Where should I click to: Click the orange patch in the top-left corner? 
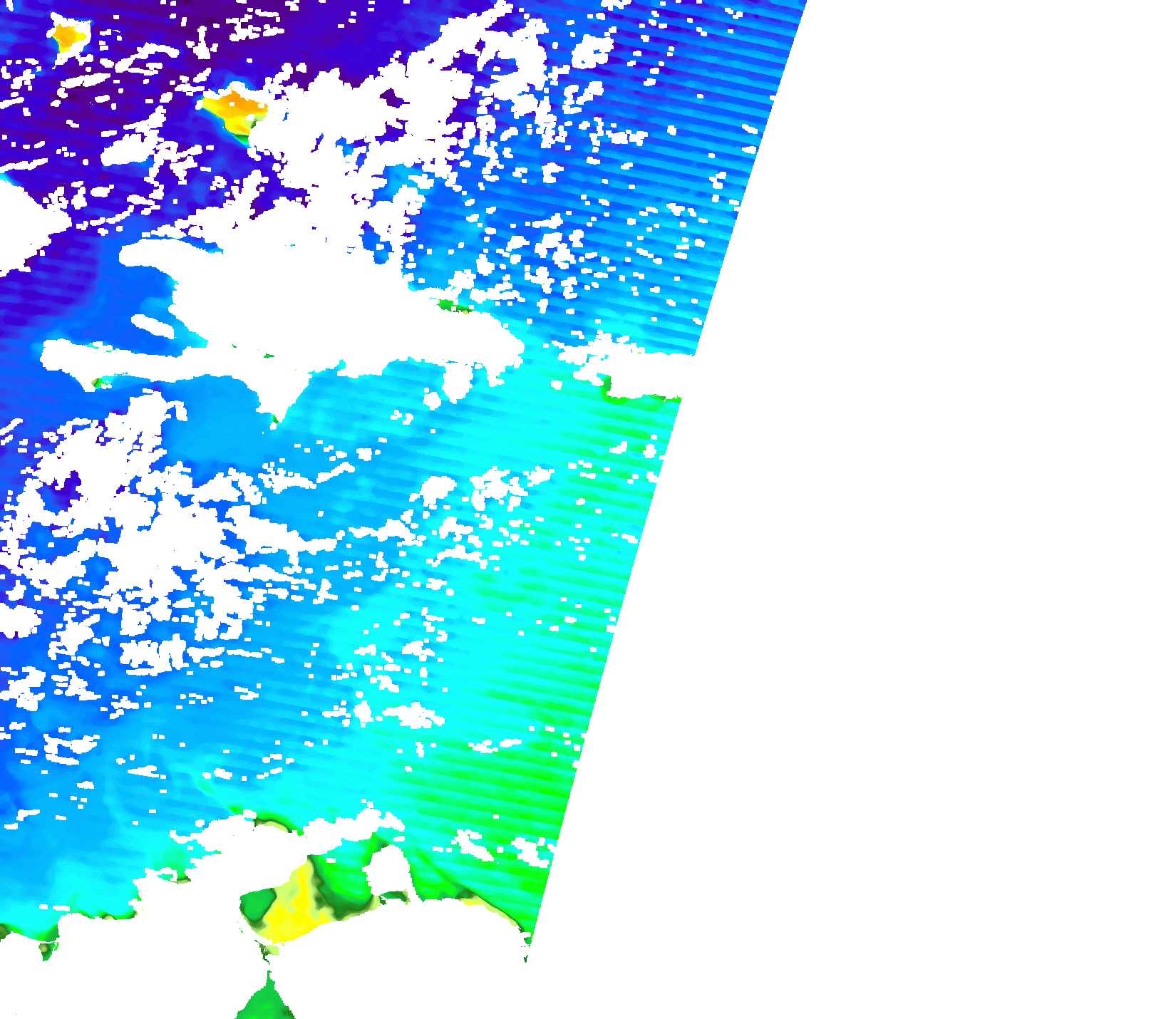68,36
